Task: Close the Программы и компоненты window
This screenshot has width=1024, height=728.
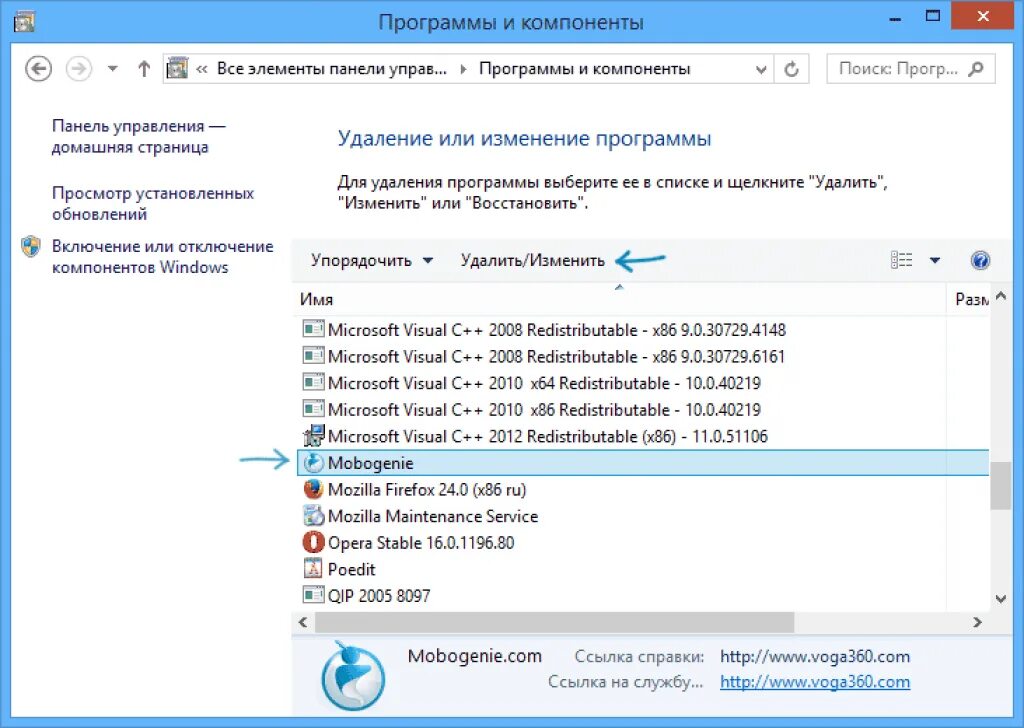Action: pos(983,16)
